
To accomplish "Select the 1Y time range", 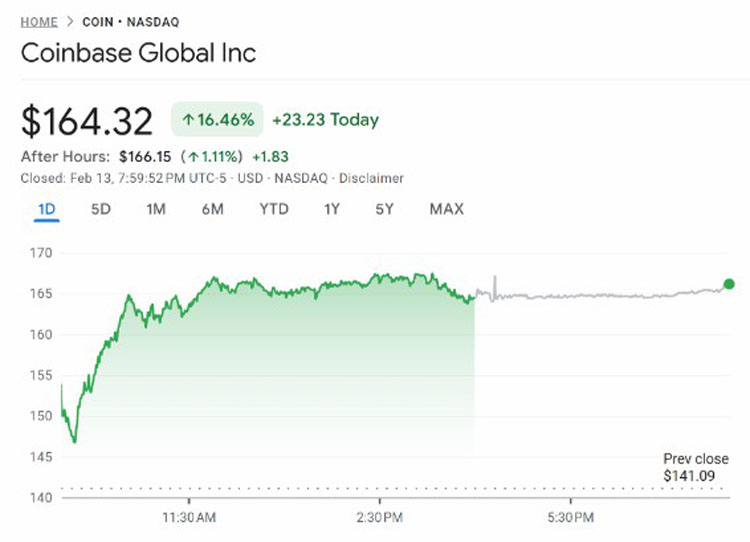I will [x=332, y=209].
